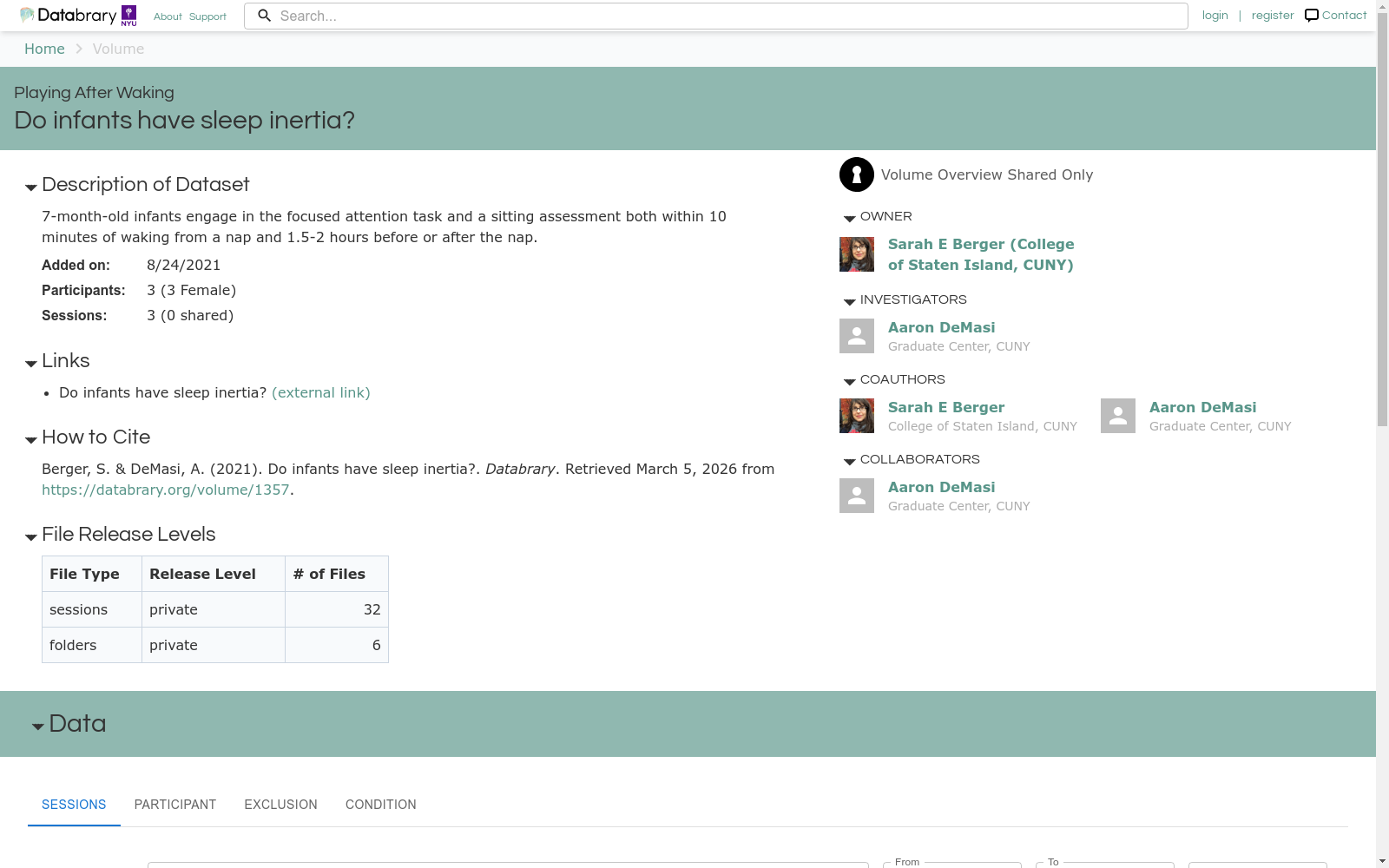
Task: Click Sarah E Berger's coauthor photo
Action: tap(857, 416)
